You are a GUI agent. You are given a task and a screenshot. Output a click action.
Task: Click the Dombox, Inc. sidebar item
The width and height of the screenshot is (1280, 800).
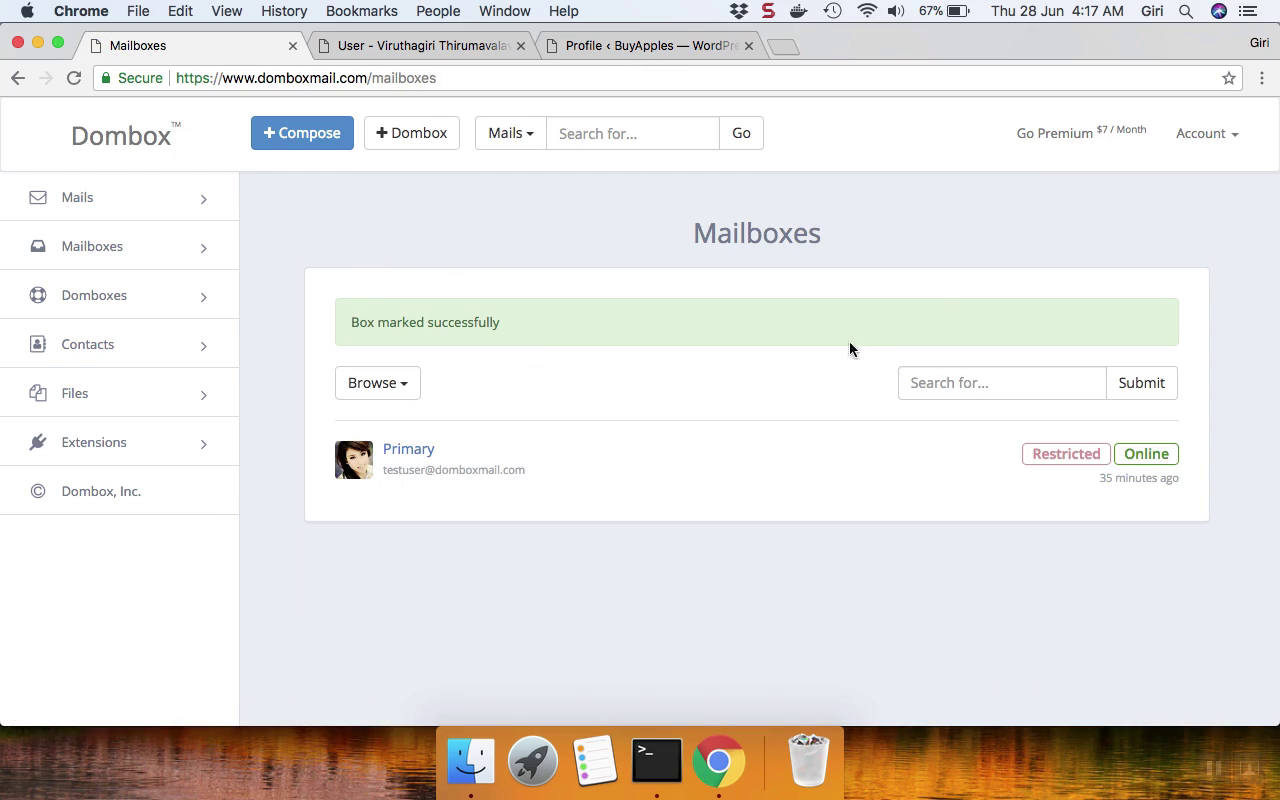tap(119, 491)
